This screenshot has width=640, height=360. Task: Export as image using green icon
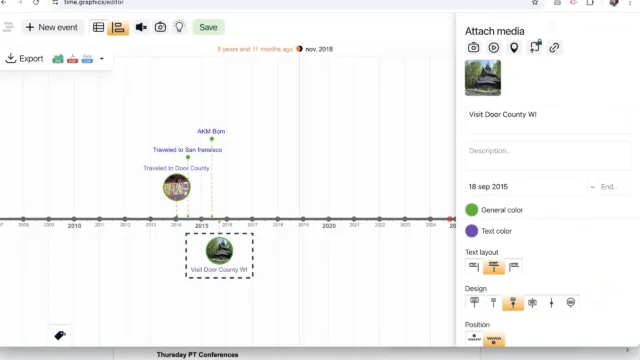[x=58, y=59]
